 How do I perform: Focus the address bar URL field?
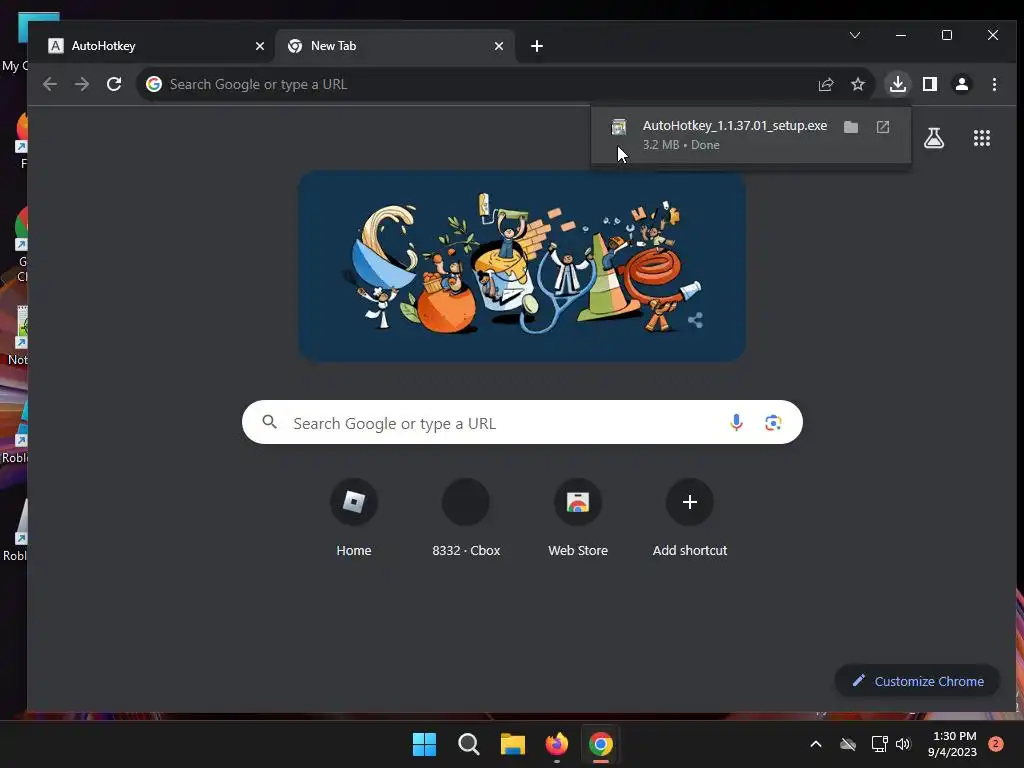(x=483, y=84)
